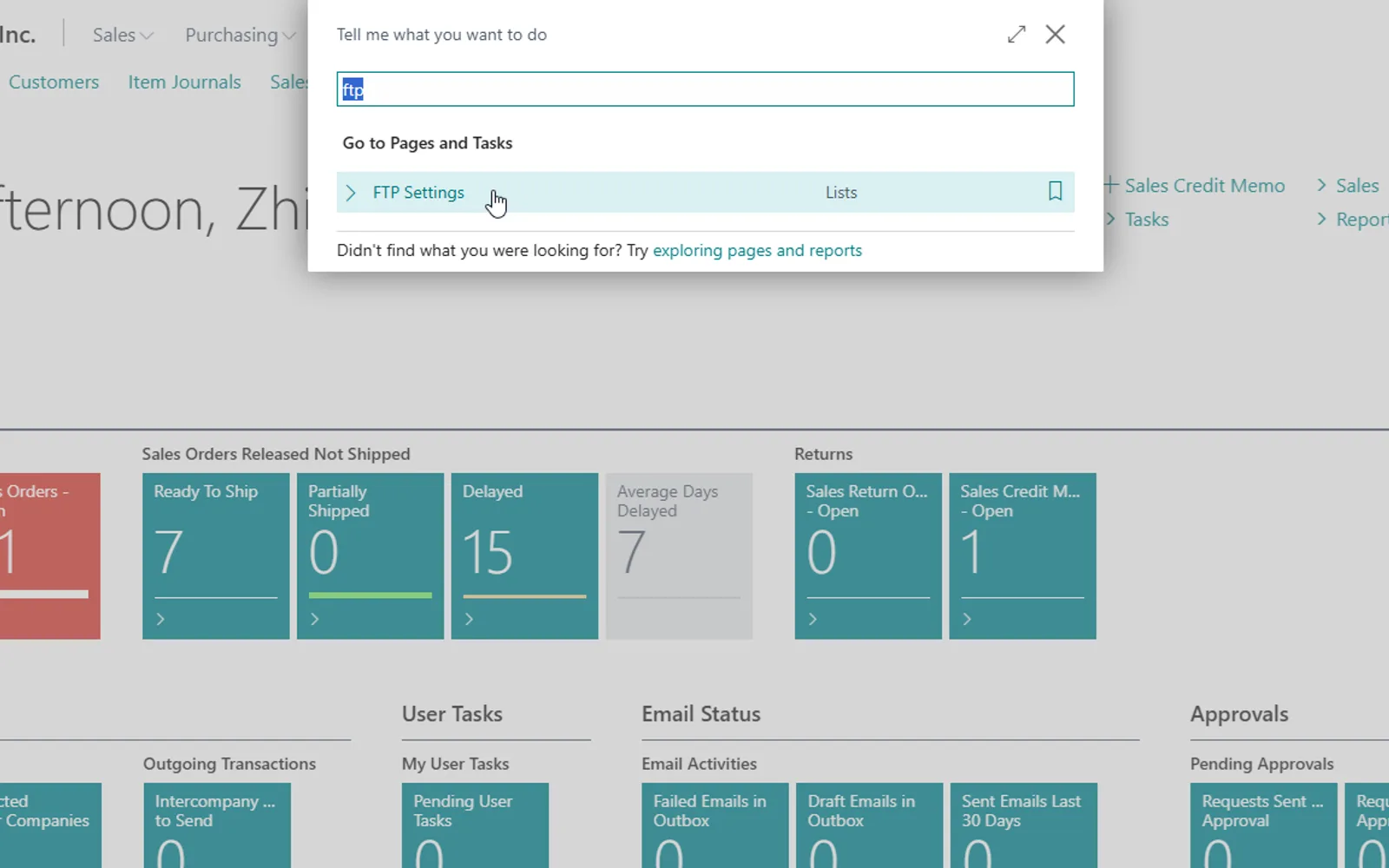Open Draft Emails in Outbox tile

pos(870,825)
